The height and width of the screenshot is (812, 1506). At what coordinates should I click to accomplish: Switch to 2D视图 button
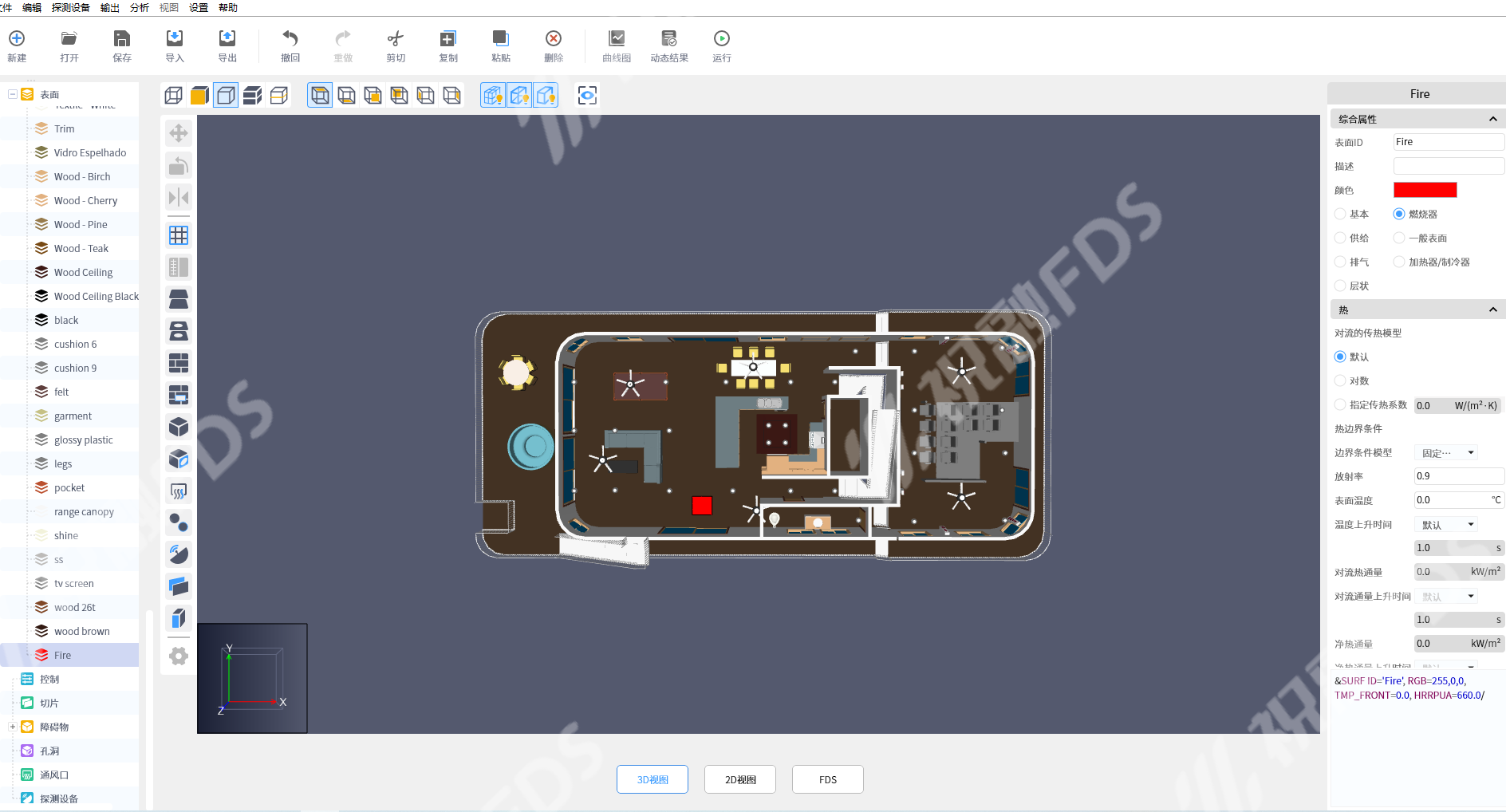click(x=740, y=779)
